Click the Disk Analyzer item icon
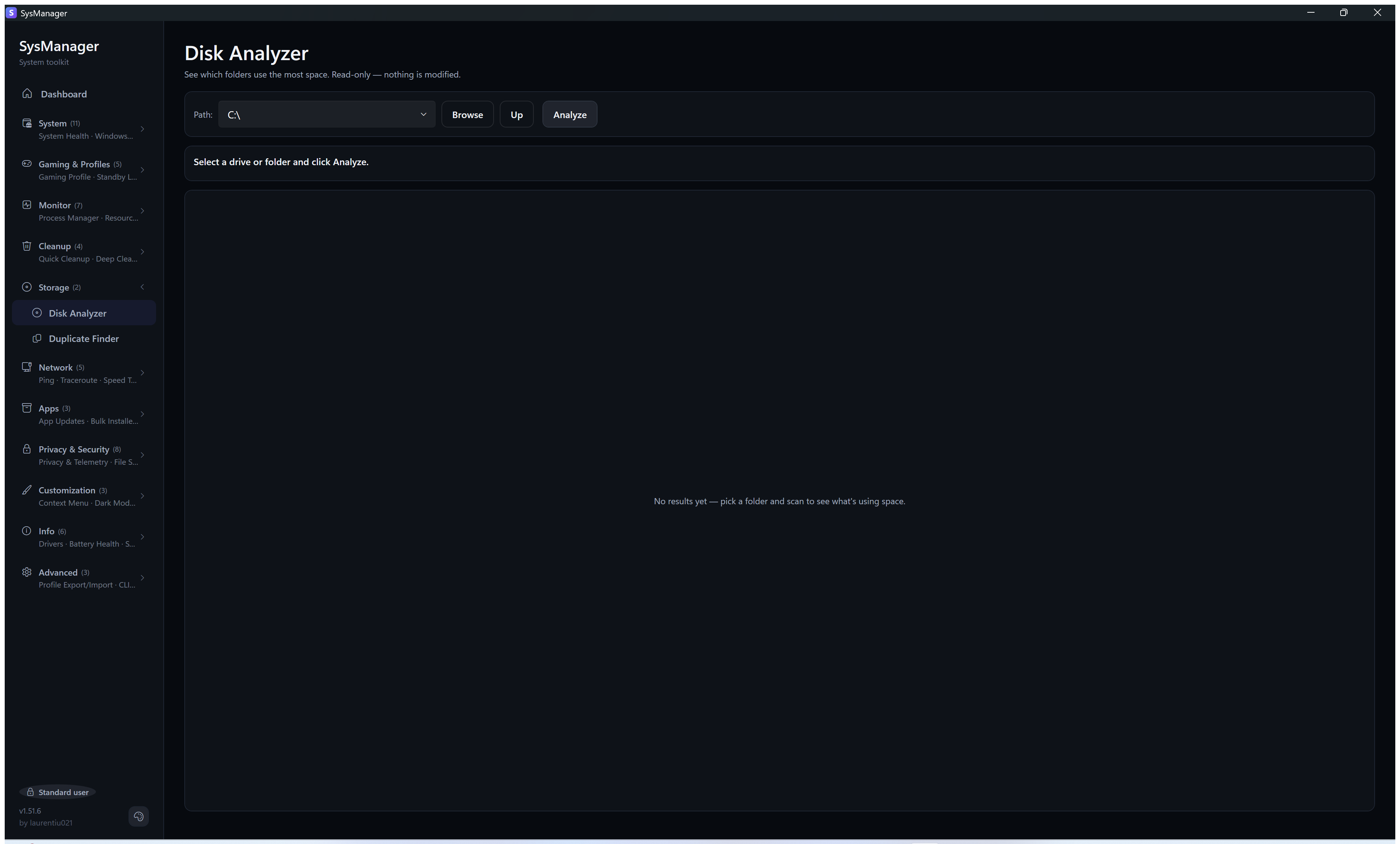 pyautogui.click(x=37, y=313)
